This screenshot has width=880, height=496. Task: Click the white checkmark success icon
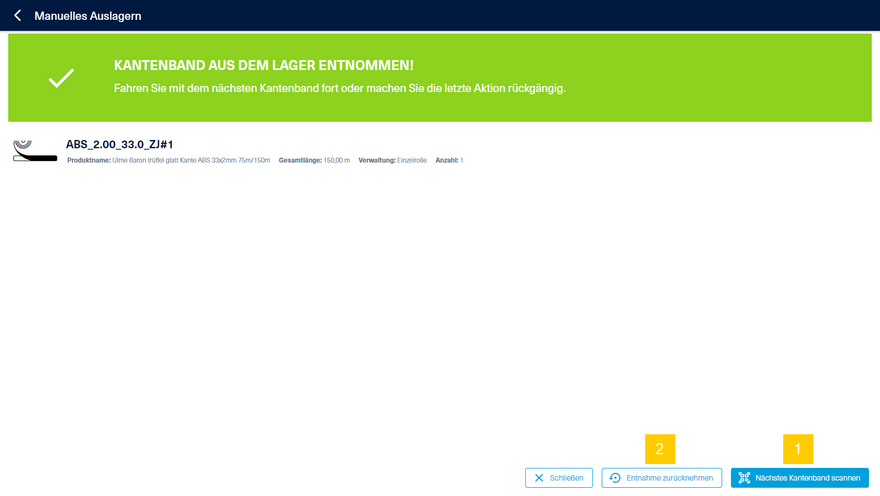[x=61, y=78]
